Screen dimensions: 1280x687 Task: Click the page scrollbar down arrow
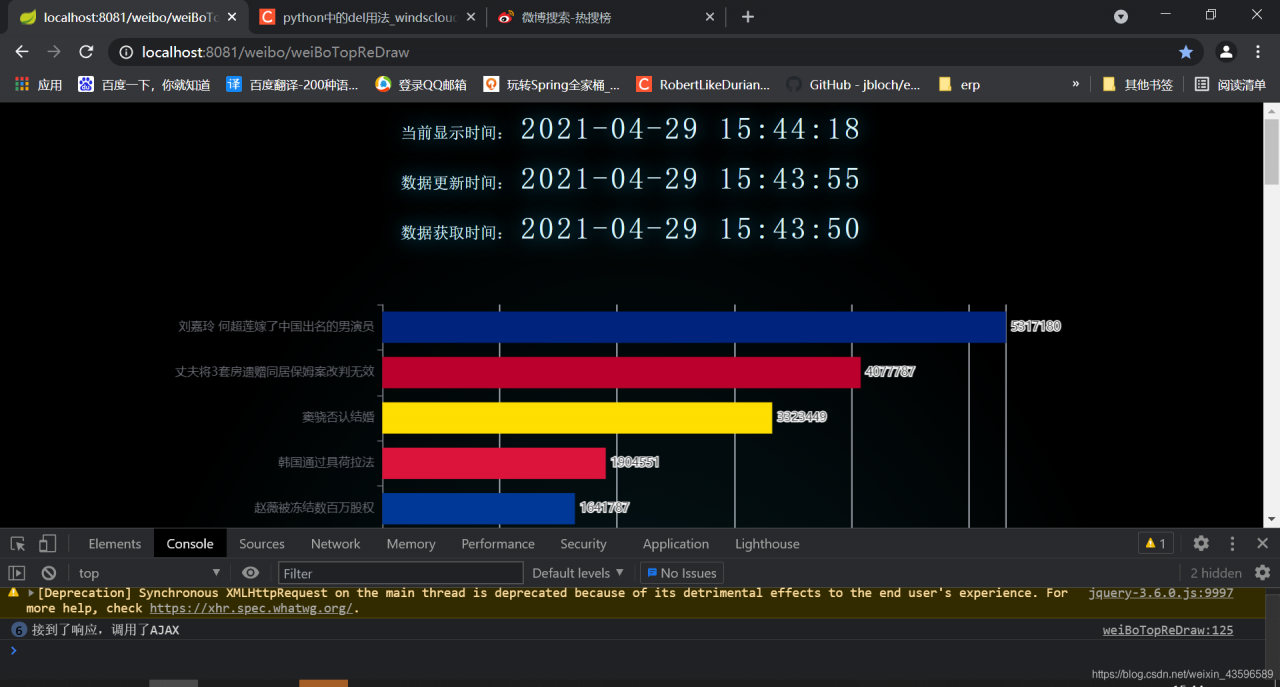coord(1271,520)
